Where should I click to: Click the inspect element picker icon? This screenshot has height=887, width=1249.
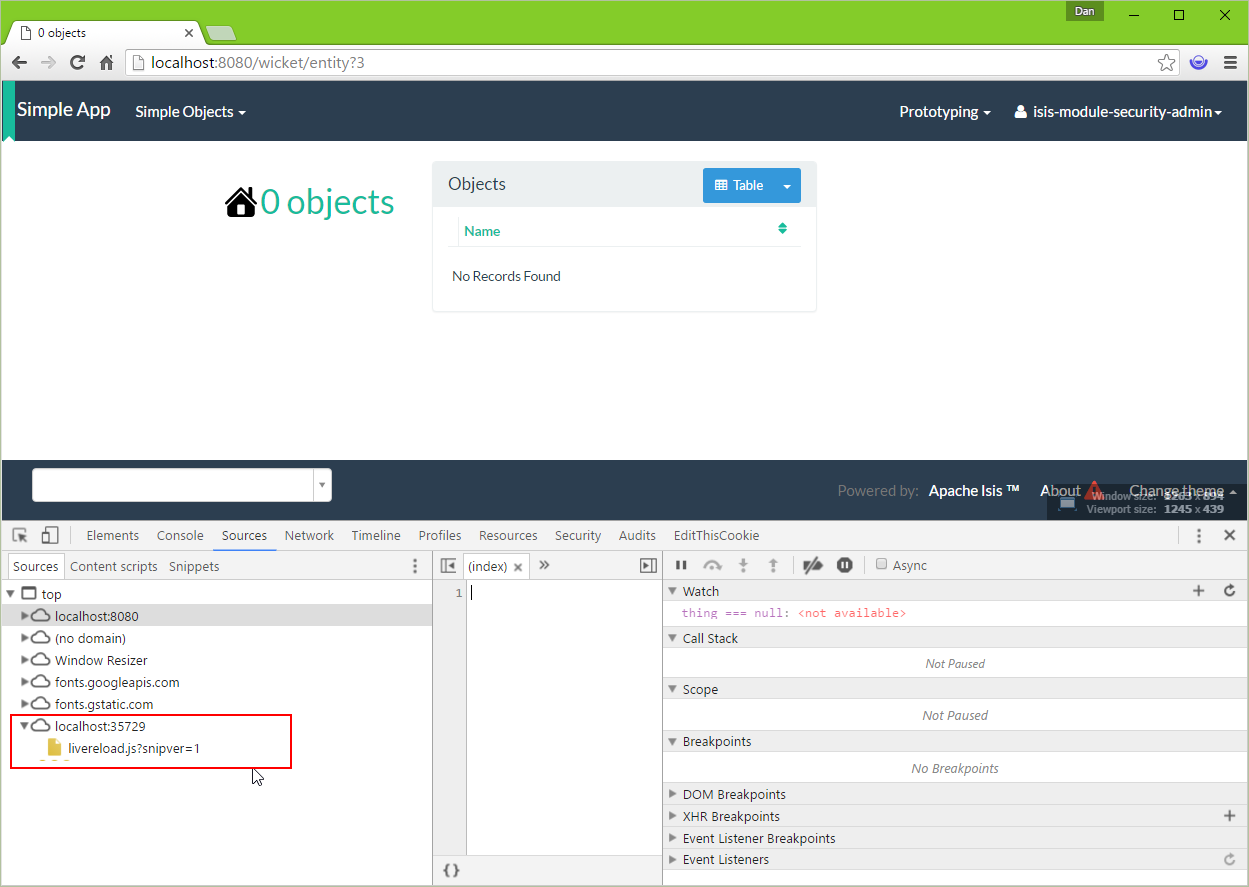click(20, 535)
